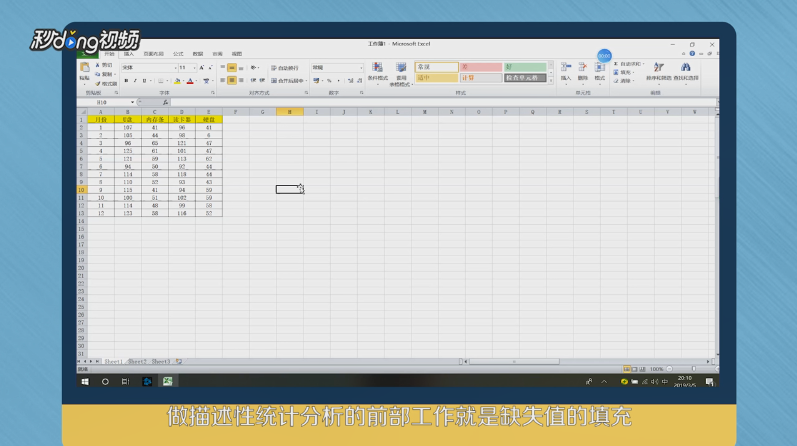Open Sort and Filter menu
Image resolution: width=797 pixels, height=446 pixels.
click(659, 71)
